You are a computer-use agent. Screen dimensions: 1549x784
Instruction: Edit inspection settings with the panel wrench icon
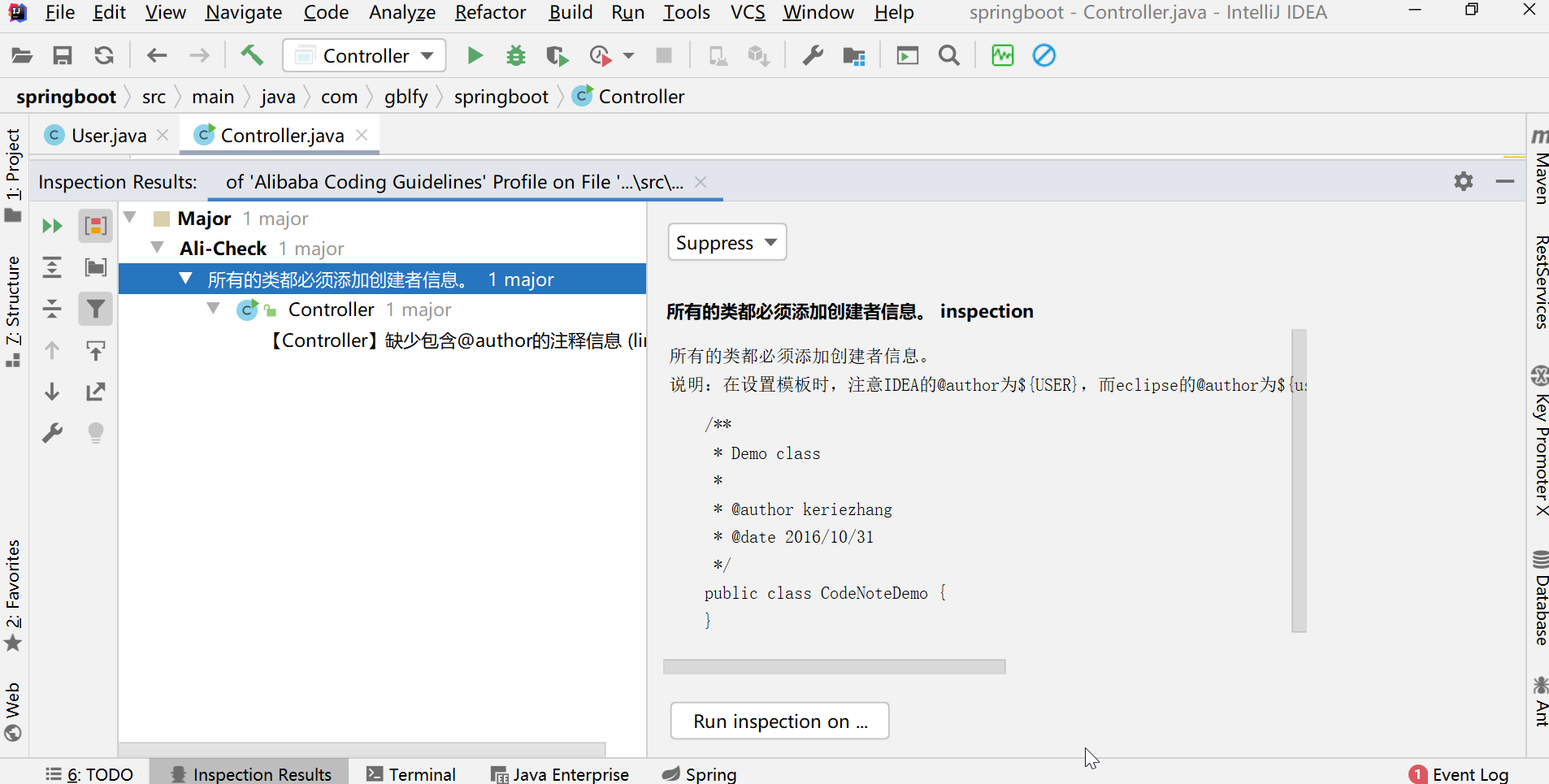pos(52,433)
